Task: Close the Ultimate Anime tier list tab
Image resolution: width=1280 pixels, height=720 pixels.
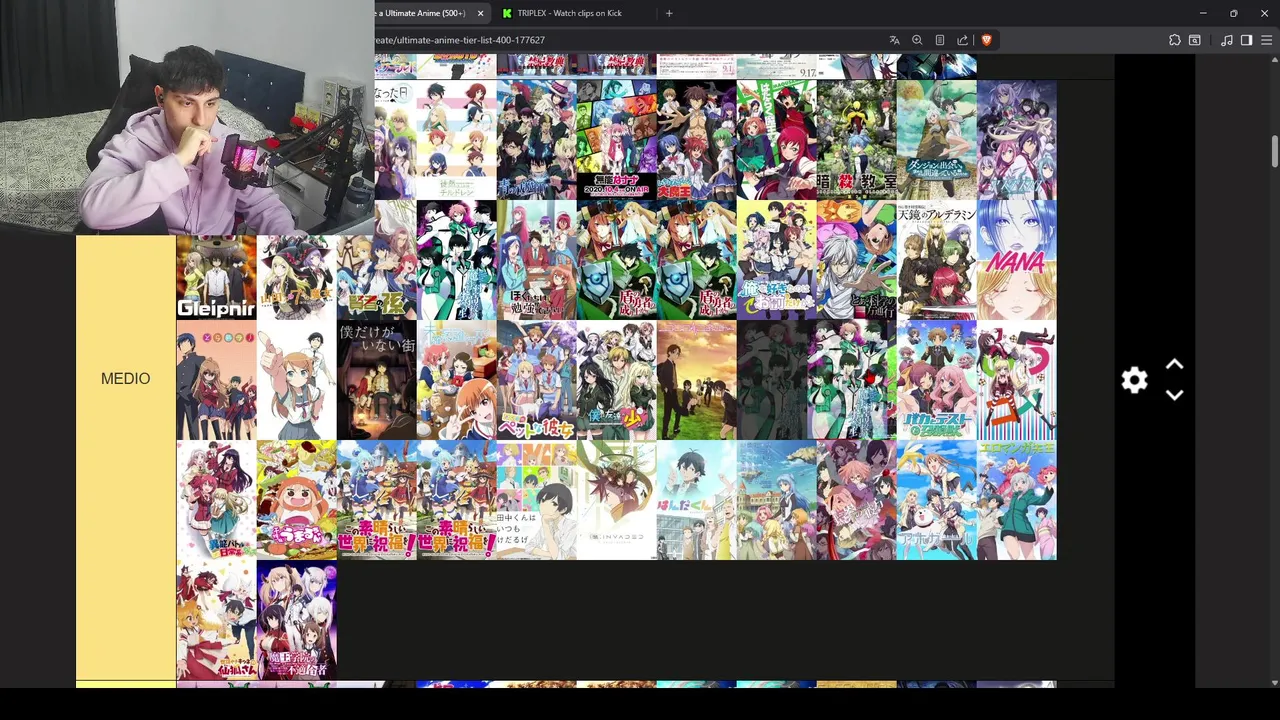Action: pyautogui.click(x=480, y=13)
